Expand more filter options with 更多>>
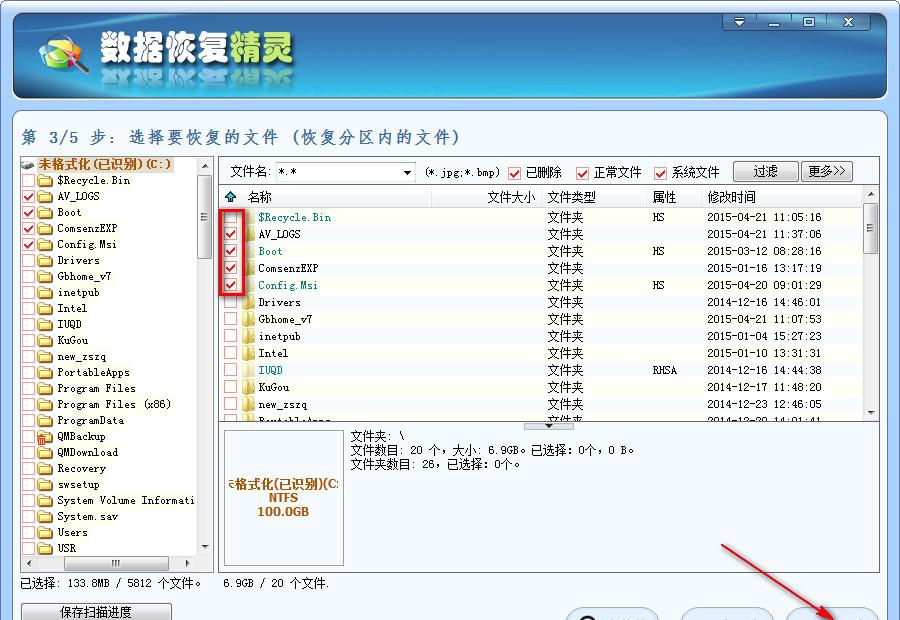900x620 pixels. [x=827, y=171]
